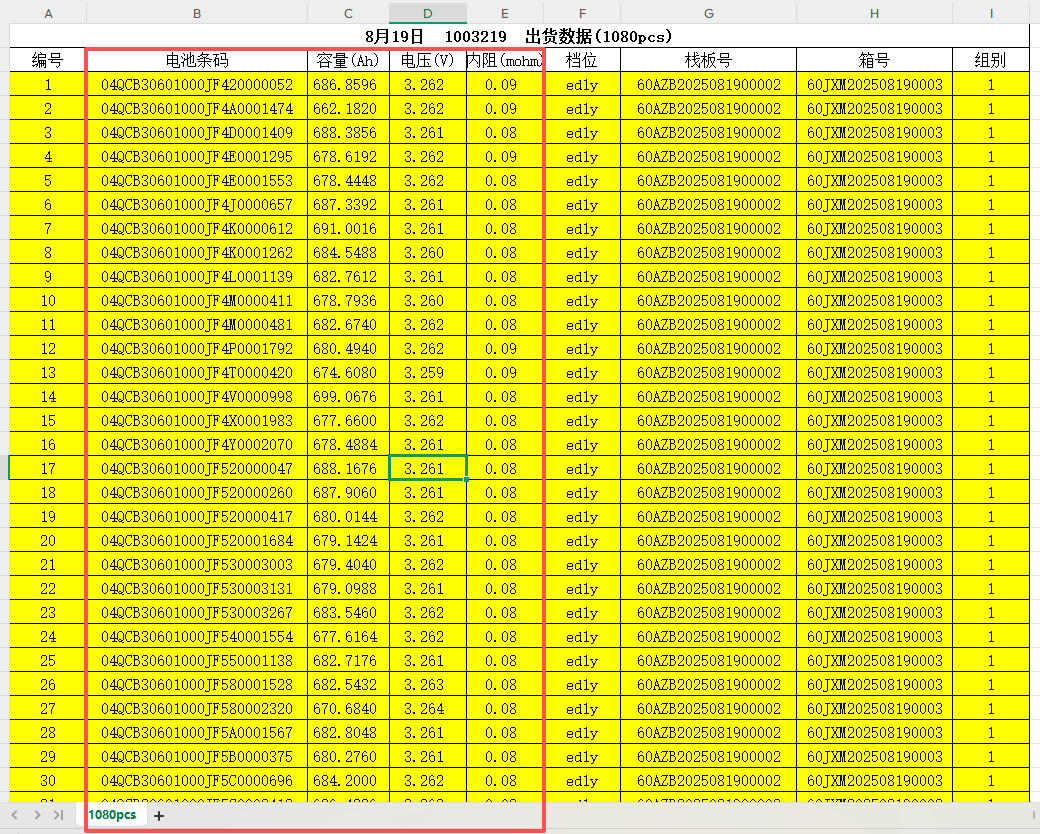Click the 组别 header cell
This screenshot has width=1040, height=834.
point(990,59)
